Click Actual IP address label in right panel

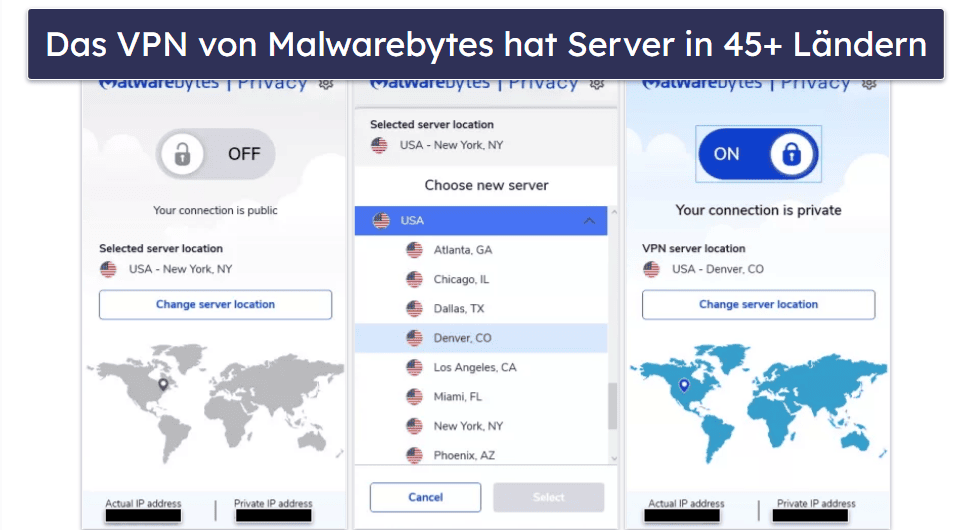pyautogui.click(x=686, y=503)
